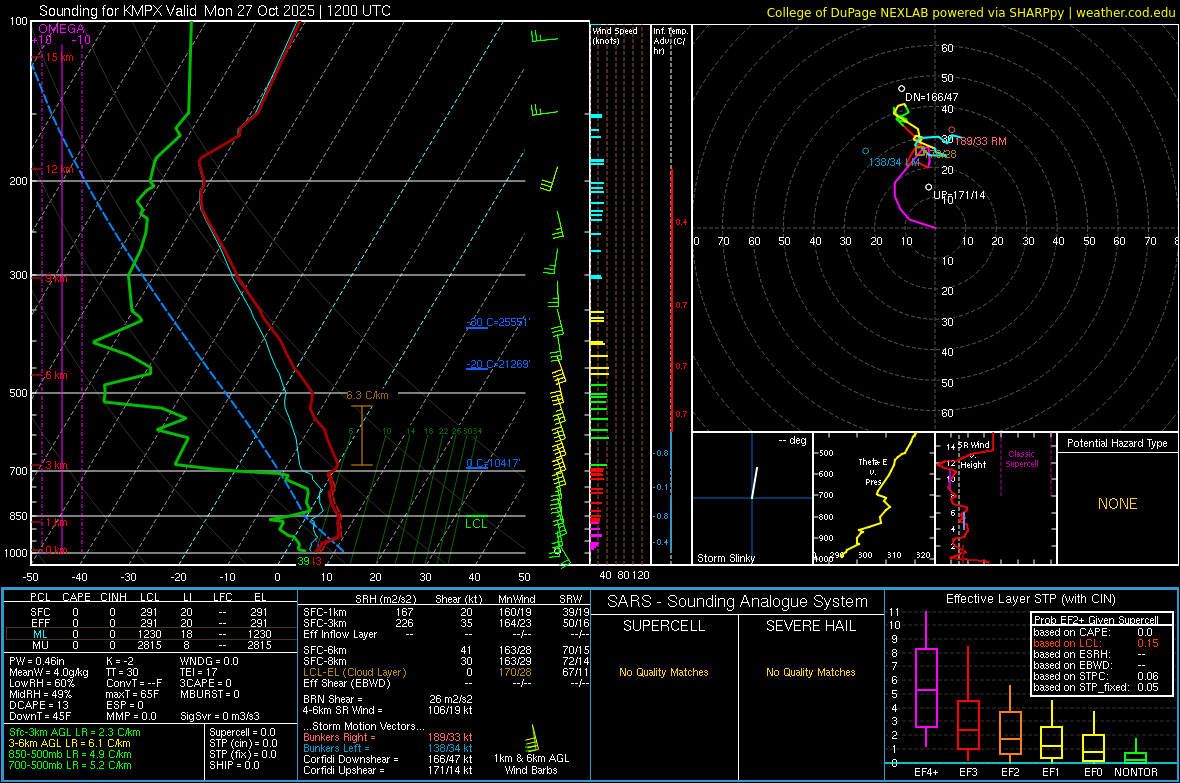
Task: Click the Classic Supercell marker label
Action: (1021, 459)
